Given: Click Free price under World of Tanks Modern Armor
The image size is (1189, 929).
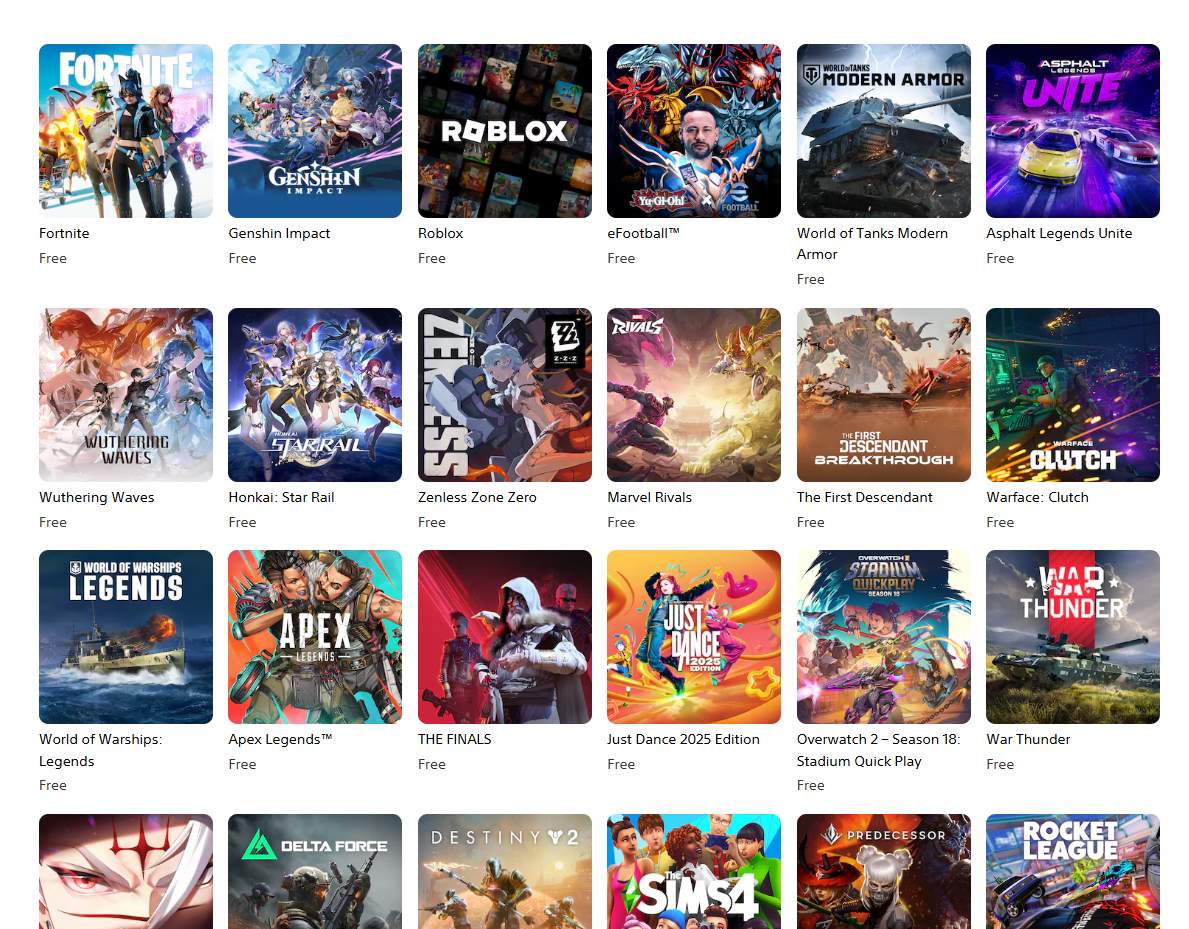Looking at the screenshot, I should tap(811, 280).
